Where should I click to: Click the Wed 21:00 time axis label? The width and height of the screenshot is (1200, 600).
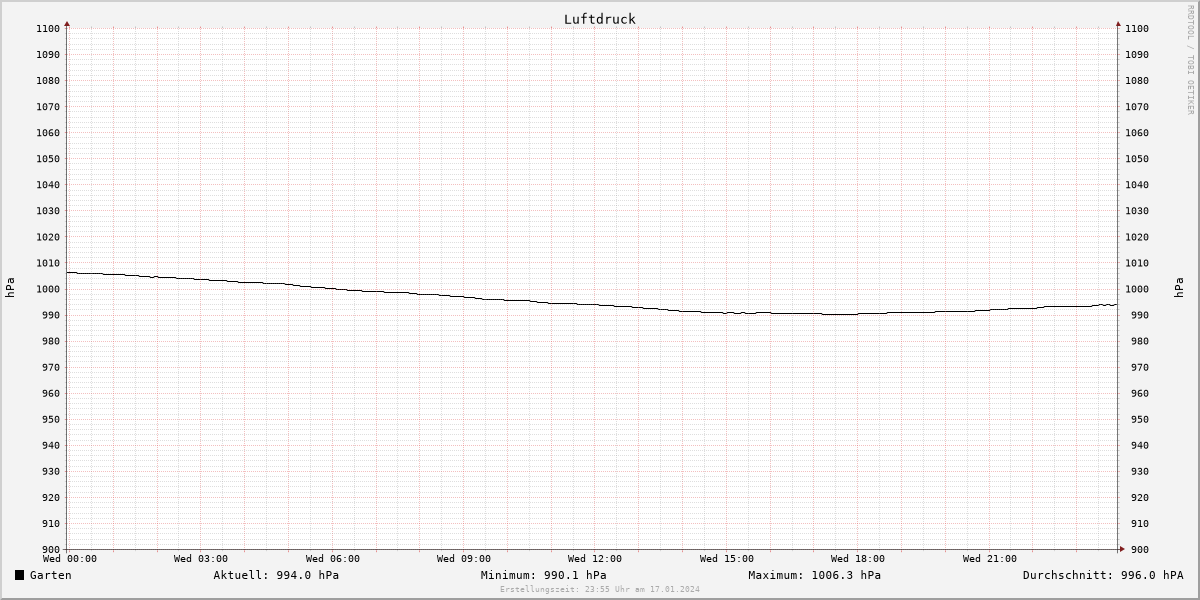pyautogui.click(x=990, y=559)
